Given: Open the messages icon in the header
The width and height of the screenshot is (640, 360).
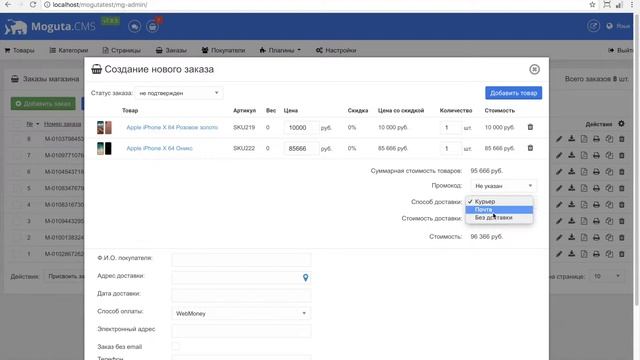Looking at the screenshot, I should [x=134, y=27].
